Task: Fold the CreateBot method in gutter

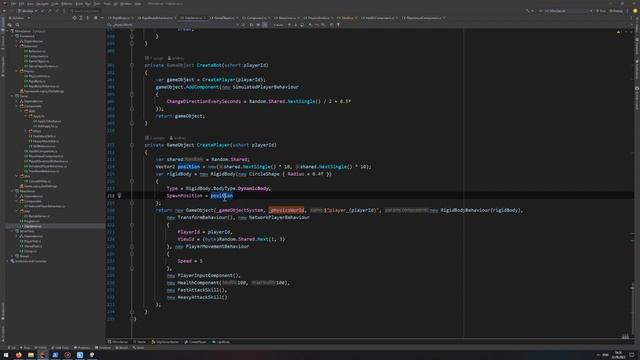Action: coord(131,65)
